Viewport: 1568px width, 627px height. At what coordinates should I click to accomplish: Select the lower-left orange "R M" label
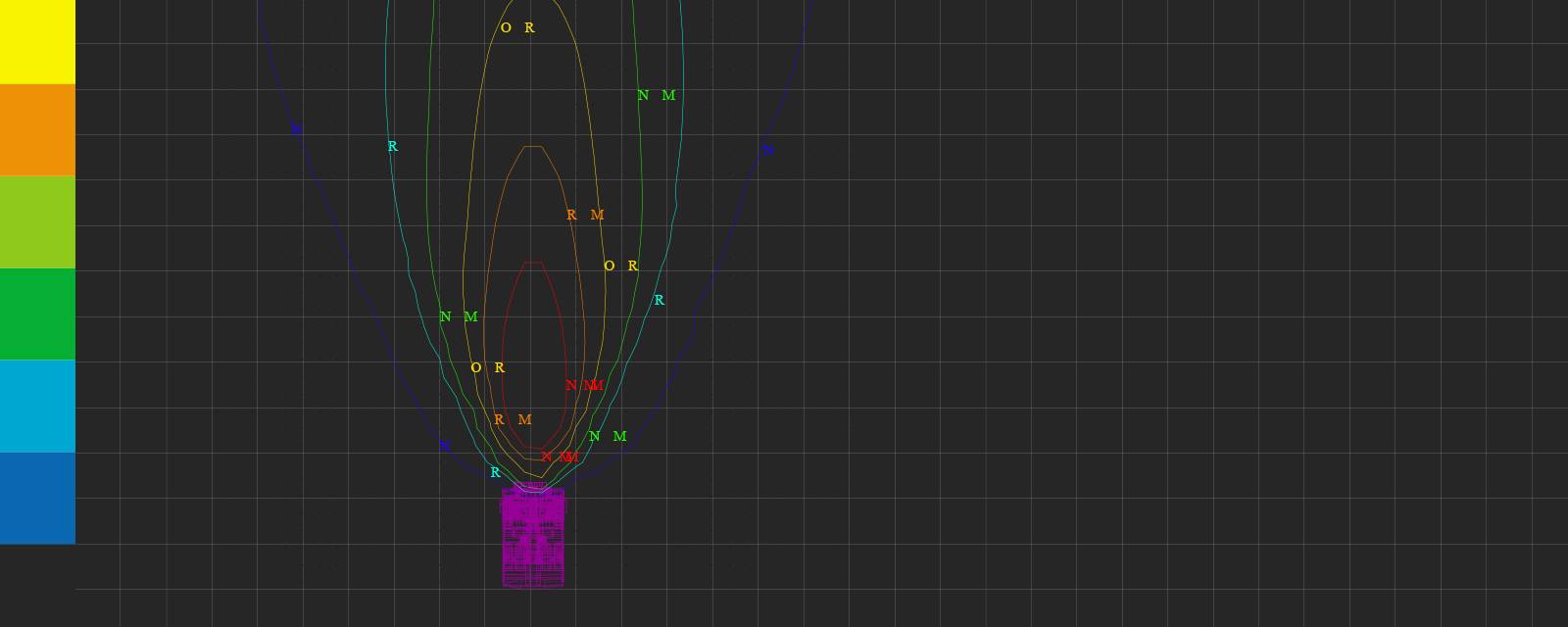[512, 420]
